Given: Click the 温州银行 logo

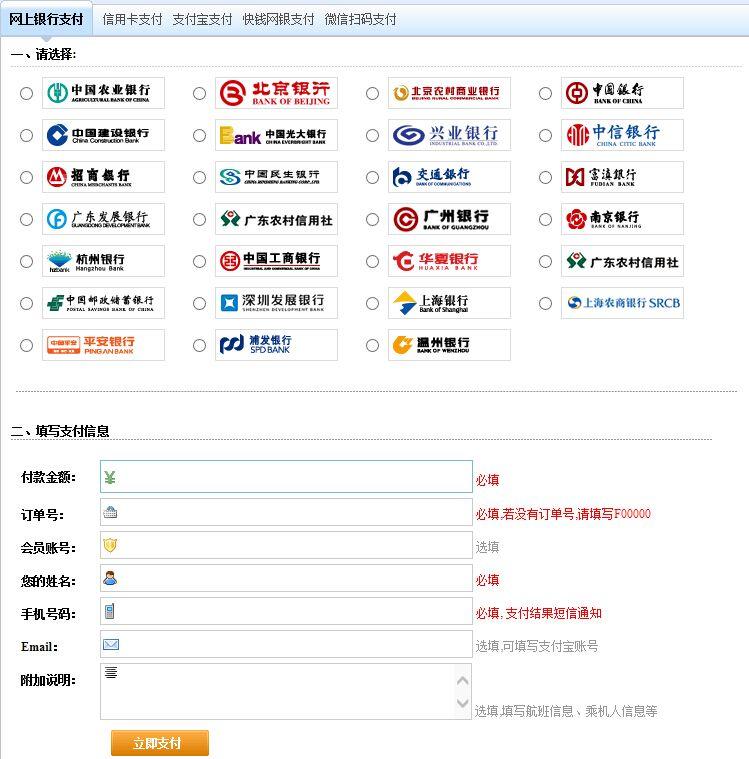Looking at the screenshot, I should coord(449,345).
